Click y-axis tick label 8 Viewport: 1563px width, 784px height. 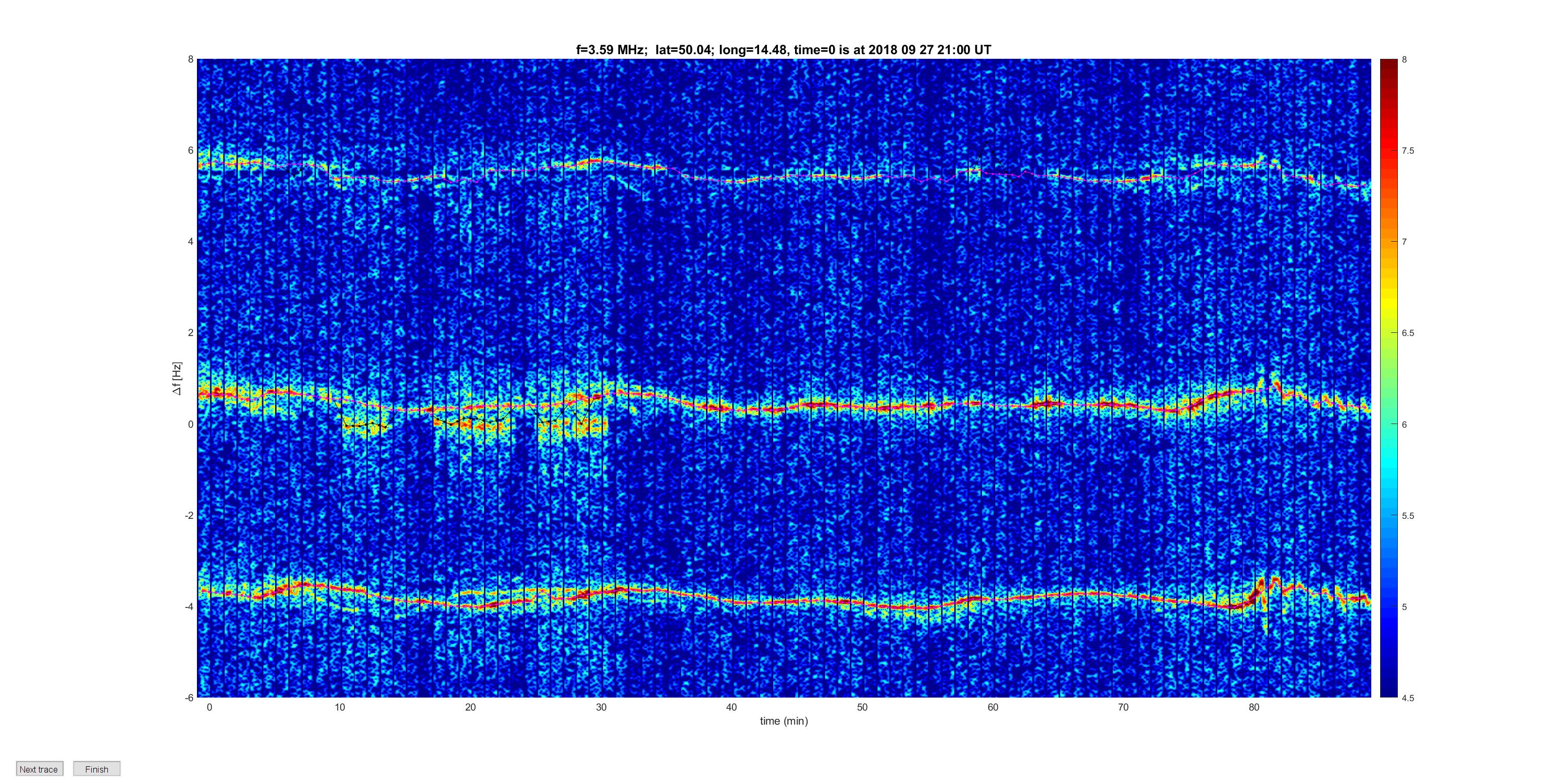[191, 59]
